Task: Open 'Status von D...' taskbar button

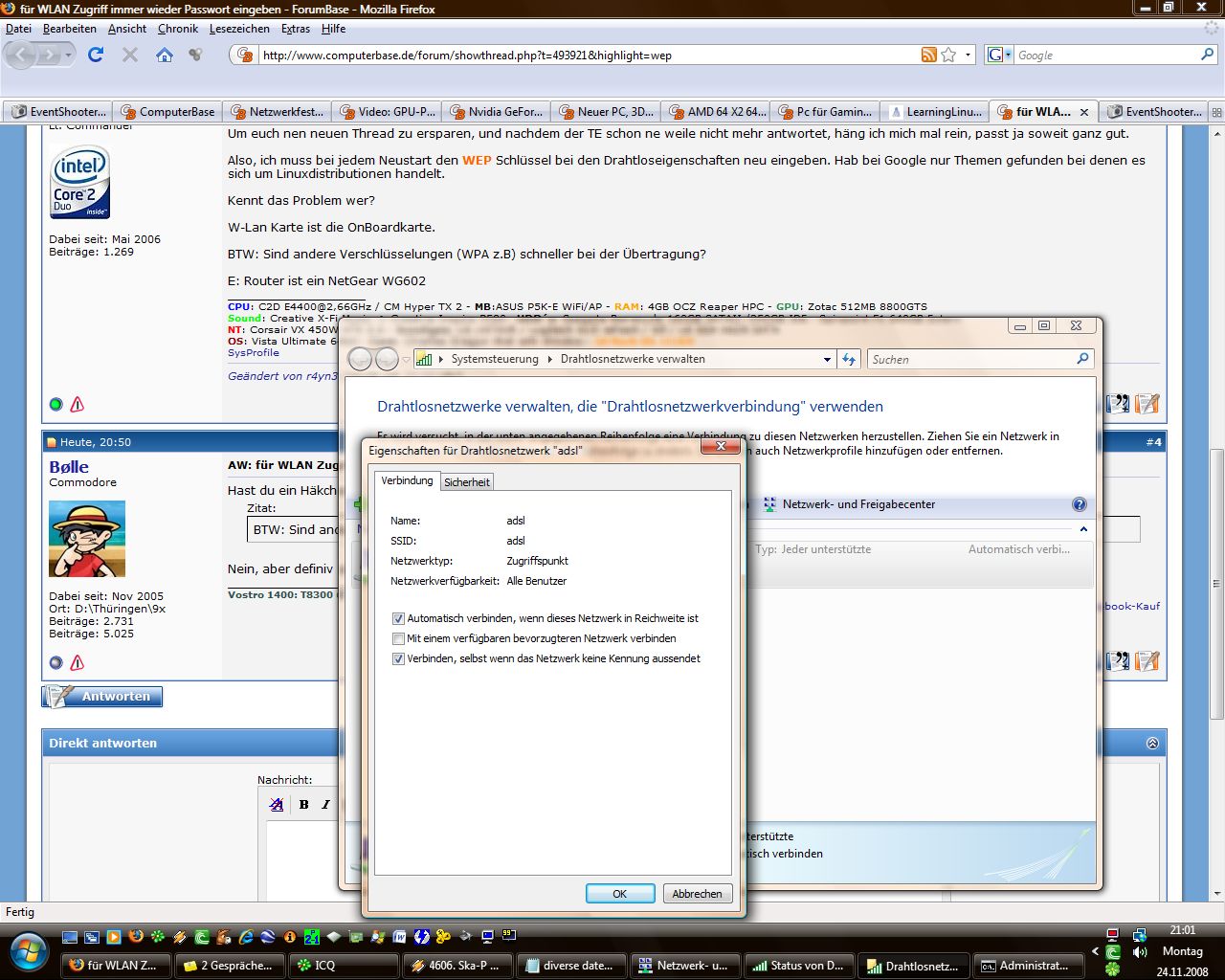Action: coord(800,965)
